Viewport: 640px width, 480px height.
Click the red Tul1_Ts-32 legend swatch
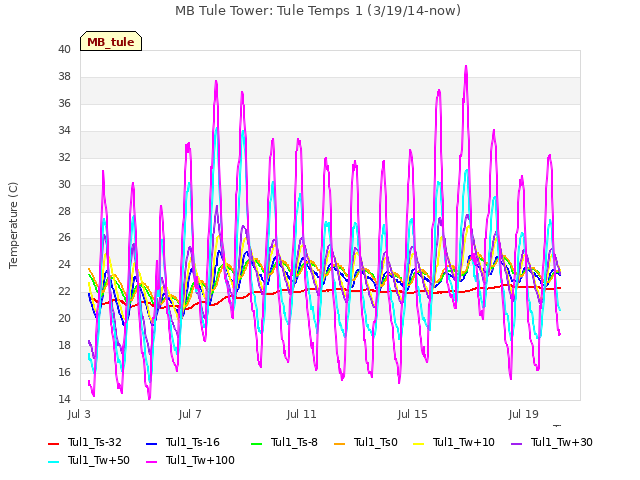(53, 443)
